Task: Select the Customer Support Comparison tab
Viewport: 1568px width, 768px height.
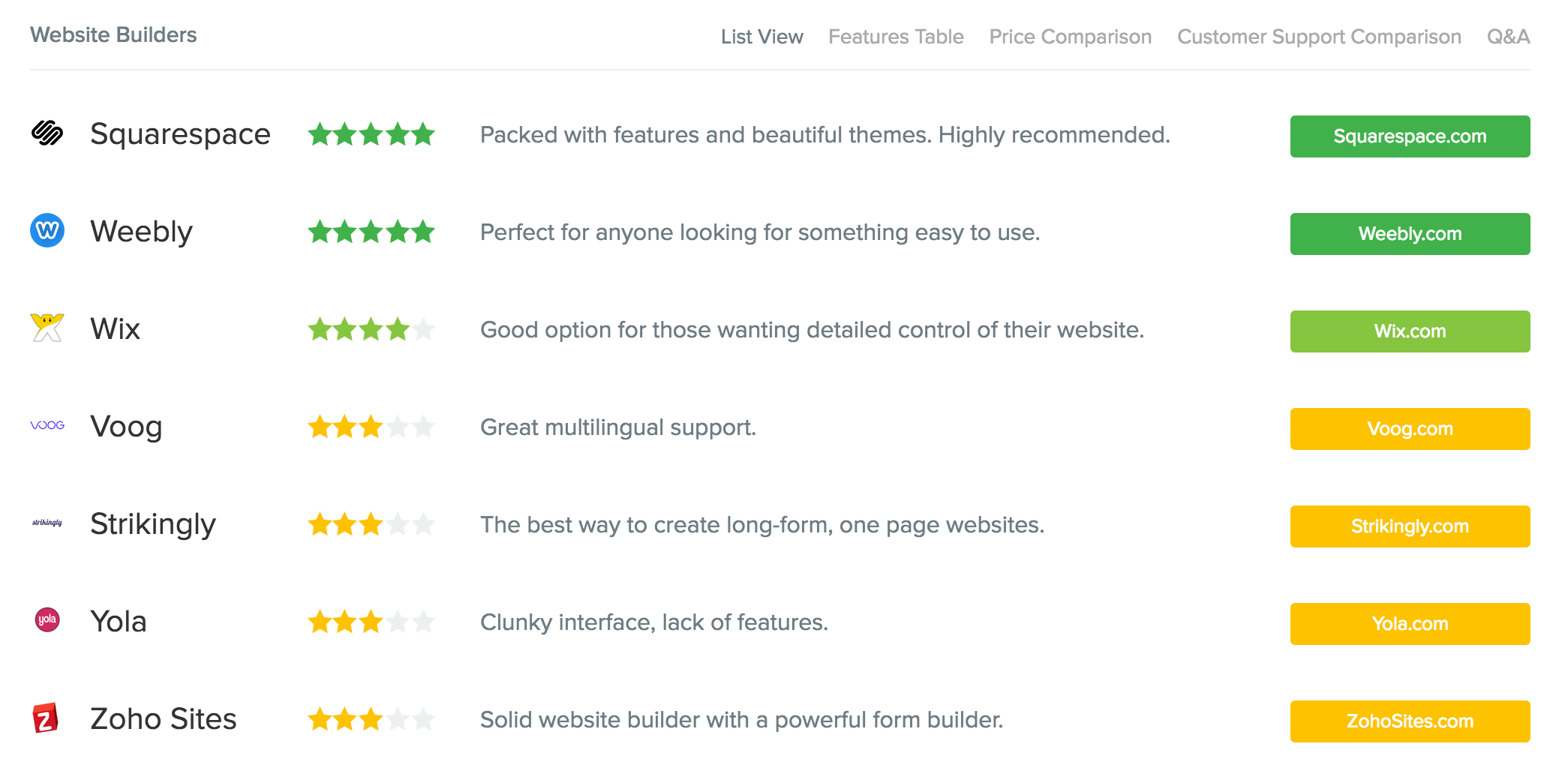Action: point(1319,37)
